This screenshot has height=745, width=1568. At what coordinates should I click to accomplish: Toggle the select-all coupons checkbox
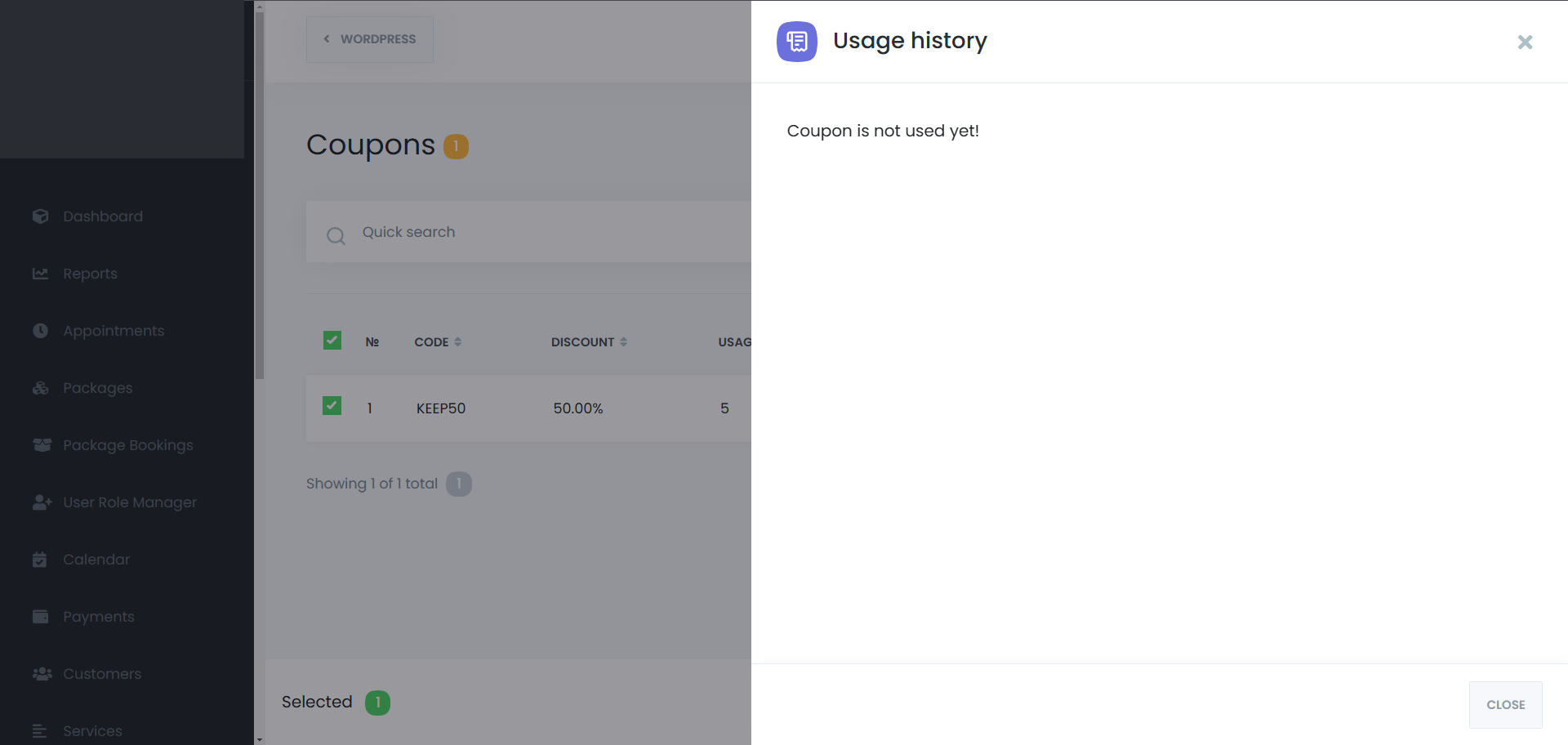332,341
